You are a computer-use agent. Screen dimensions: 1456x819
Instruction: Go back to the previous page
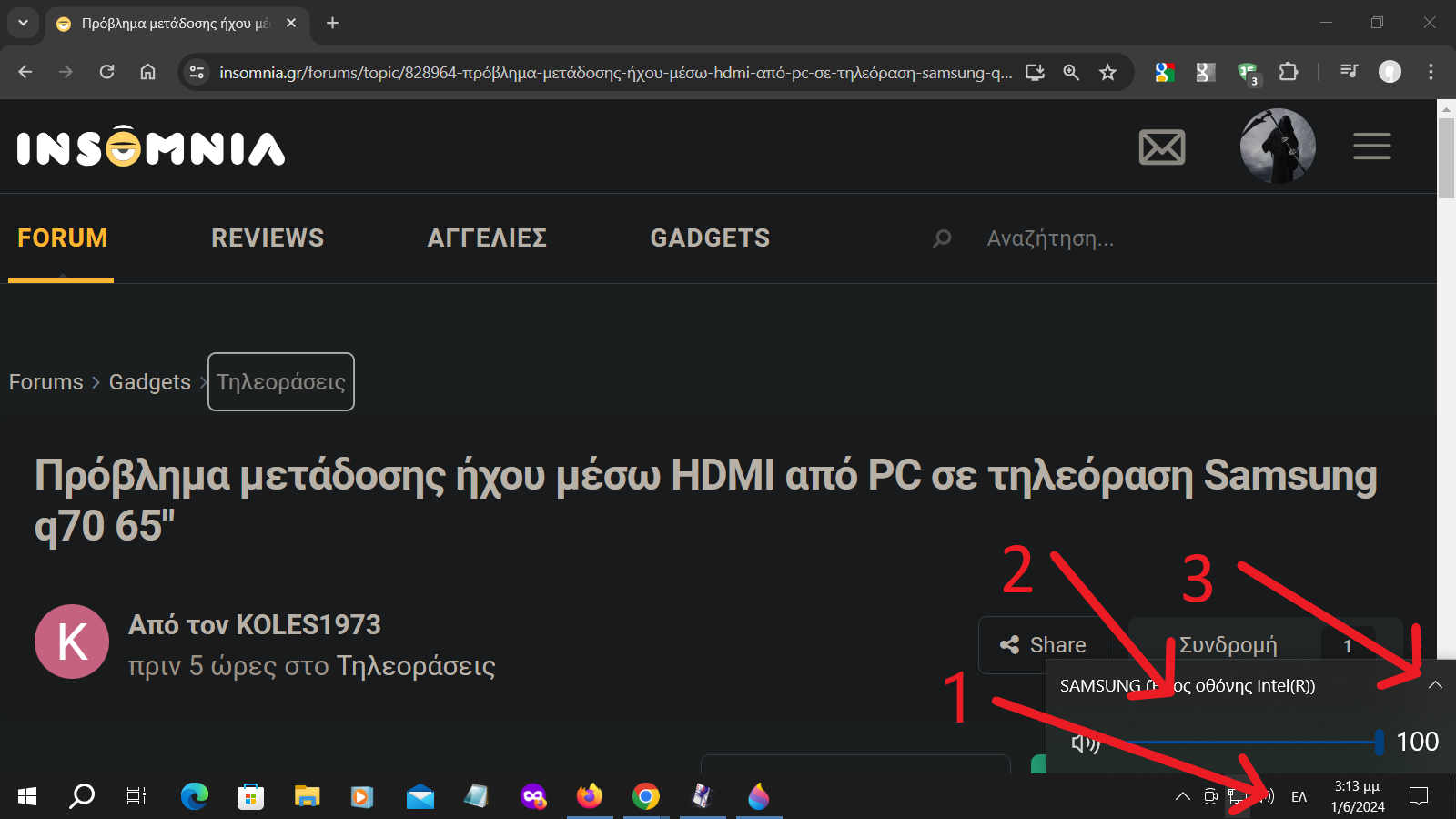point(25,72)
